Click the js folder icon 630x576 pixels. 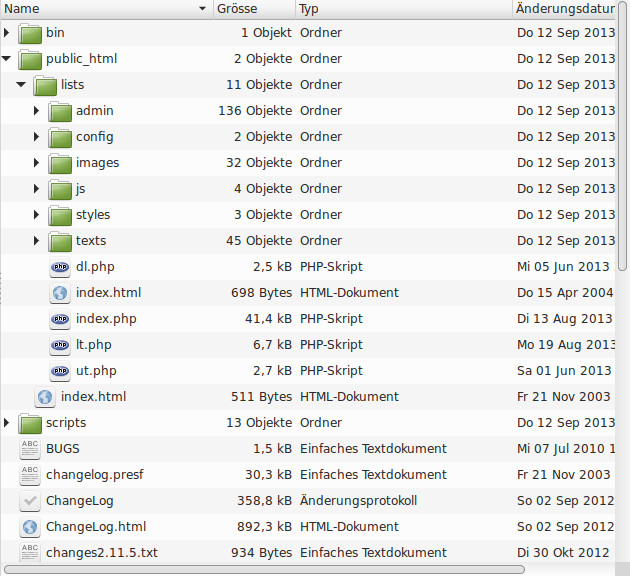pyautogui.click(x=60, y=189)
